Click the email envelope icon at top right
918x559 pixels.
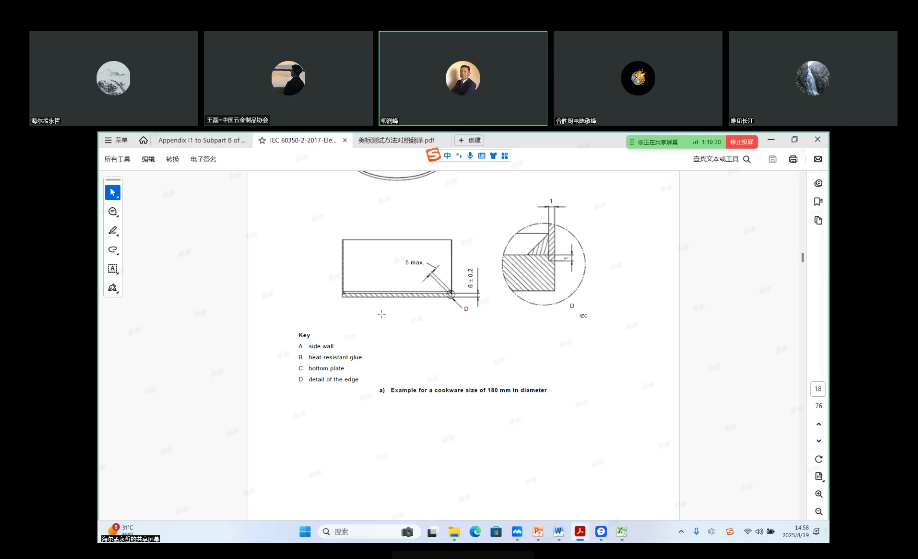click(818, 159)
